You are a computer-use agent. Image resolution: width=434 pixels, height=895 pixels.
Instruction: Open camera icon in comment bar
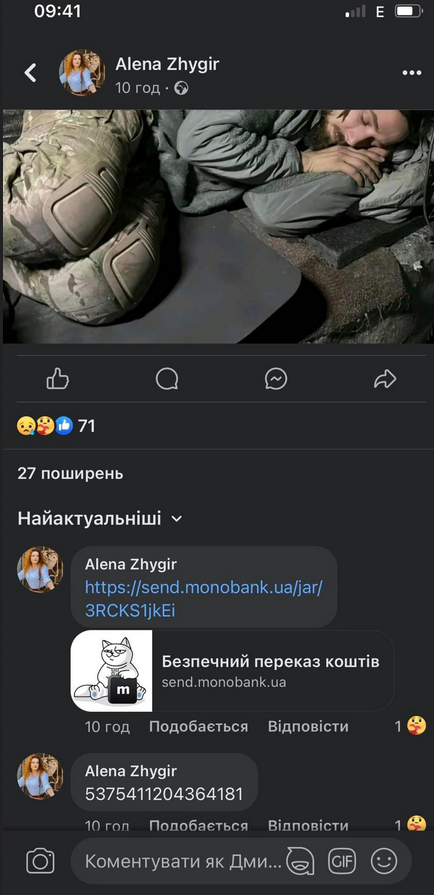click(x=41, y=860)
